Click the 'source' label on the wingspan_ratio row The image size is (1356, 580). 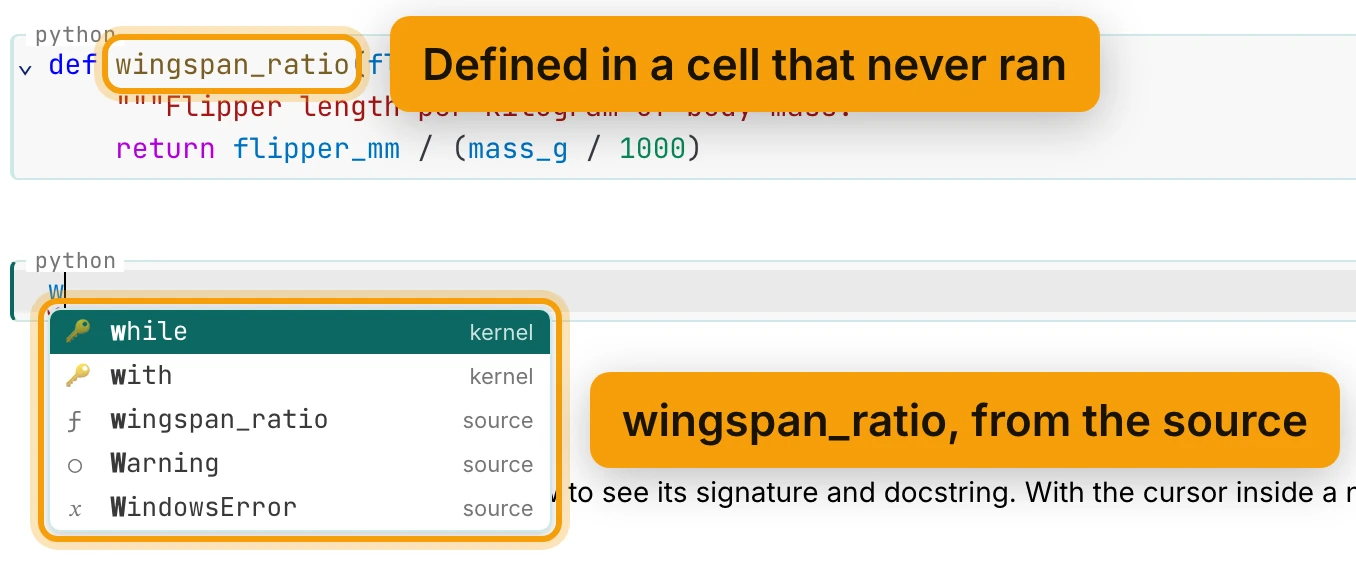coord(498,421)
